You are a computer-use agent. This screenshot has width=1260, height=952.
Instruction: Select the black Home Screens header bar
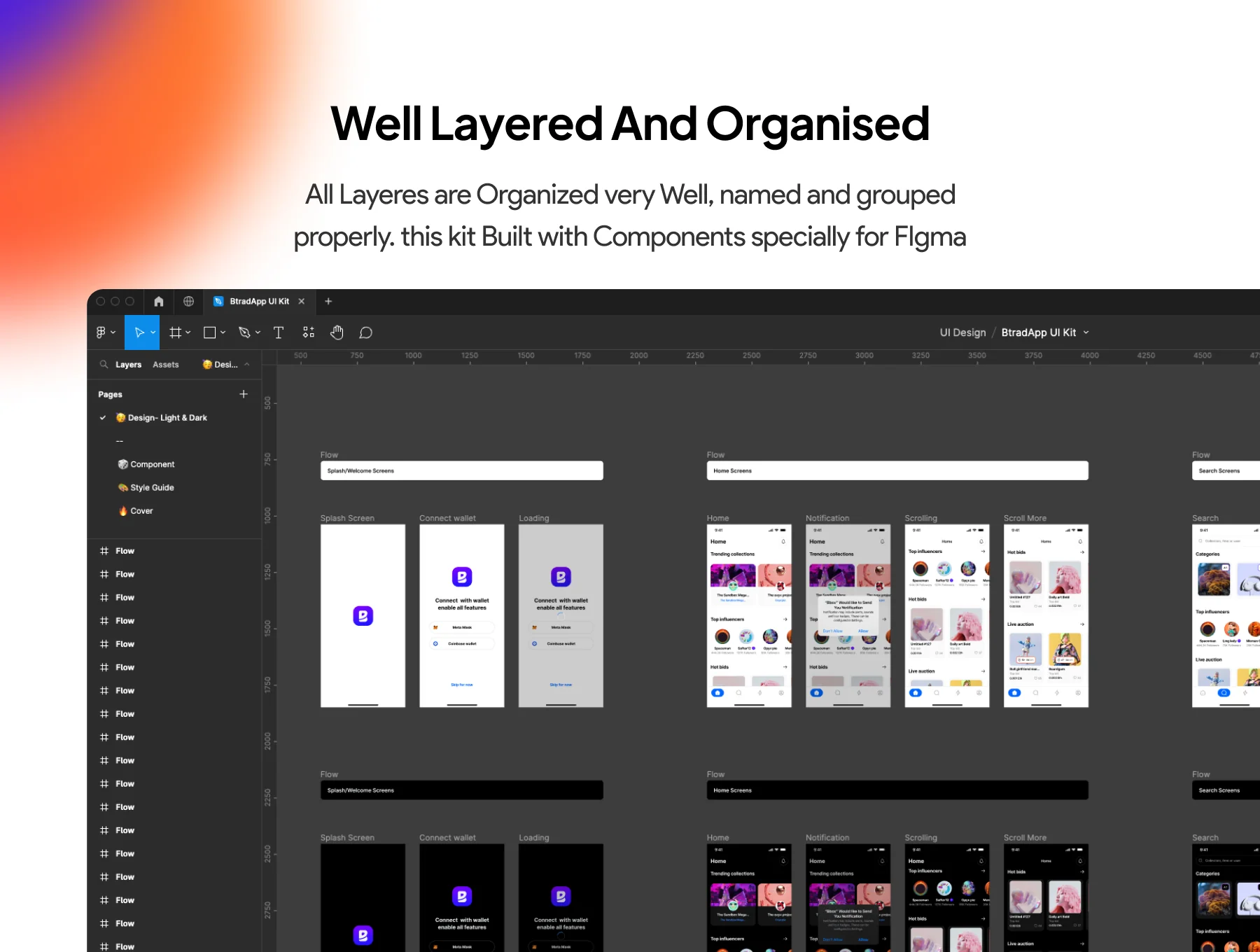pos(897,790)
